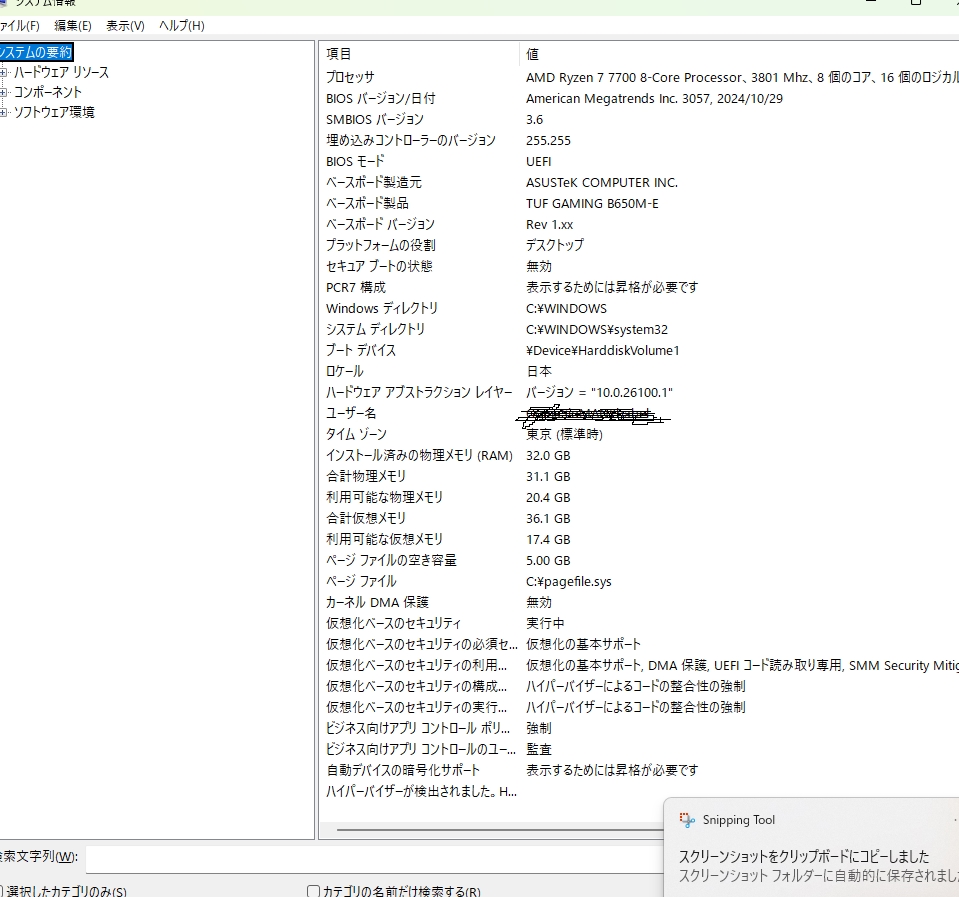The width and height of the screenshot is (959, 897).
Task: Click the AMD Ryzen 7 7700 processor value
Action: pyautogui.click(x=742, y=77)
